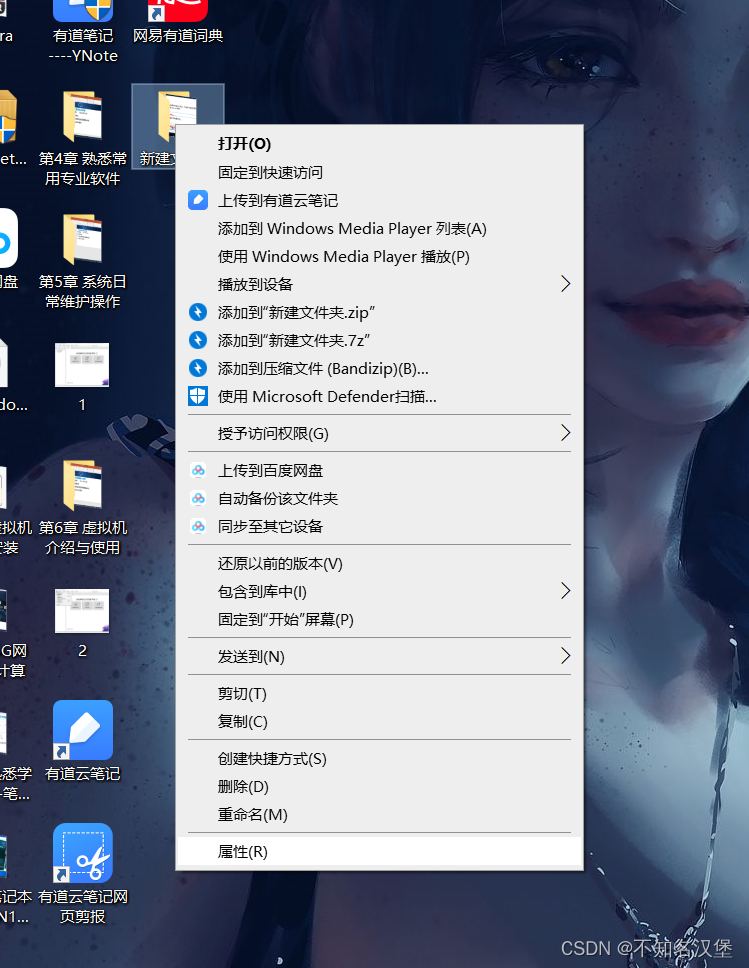Select the 第6章 虚拟机介绍与使用 folder

(x=83, y=507)
